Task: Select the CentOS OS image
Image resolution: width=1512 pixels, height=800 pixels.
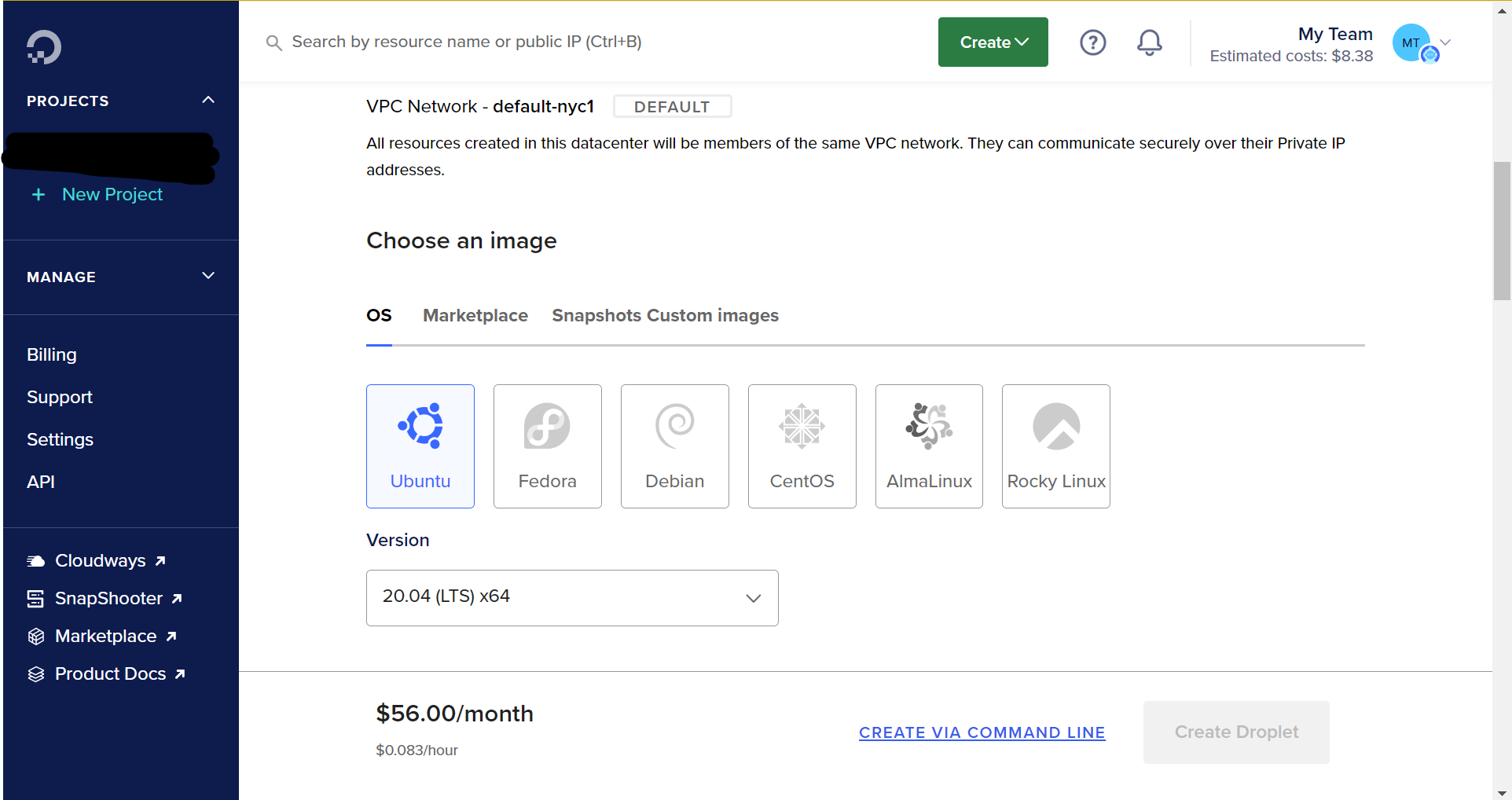Action: pos(802,446)
